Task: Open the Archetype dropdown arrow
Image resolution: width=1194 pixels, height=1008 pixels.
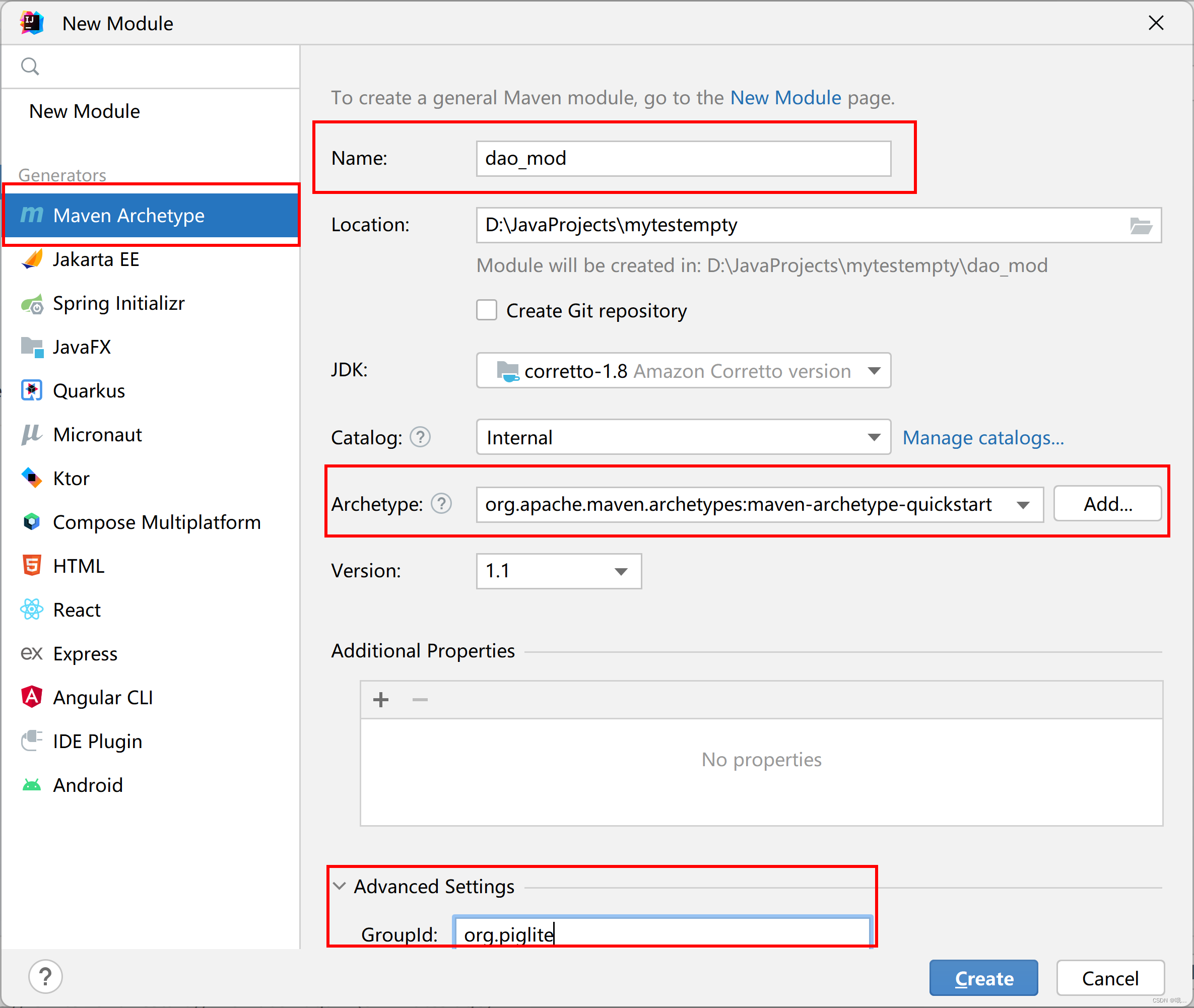Action: point(1023,505)
